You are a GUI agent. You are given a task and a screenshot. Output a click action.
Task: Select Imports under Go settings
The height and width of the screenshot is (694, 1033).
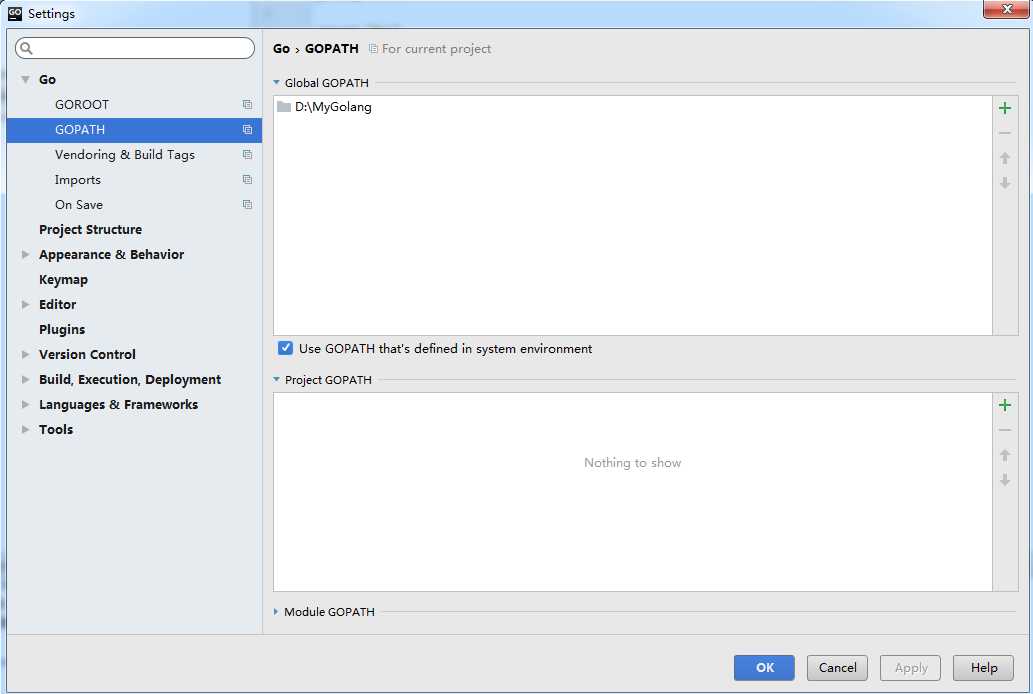tap(78, 180)
